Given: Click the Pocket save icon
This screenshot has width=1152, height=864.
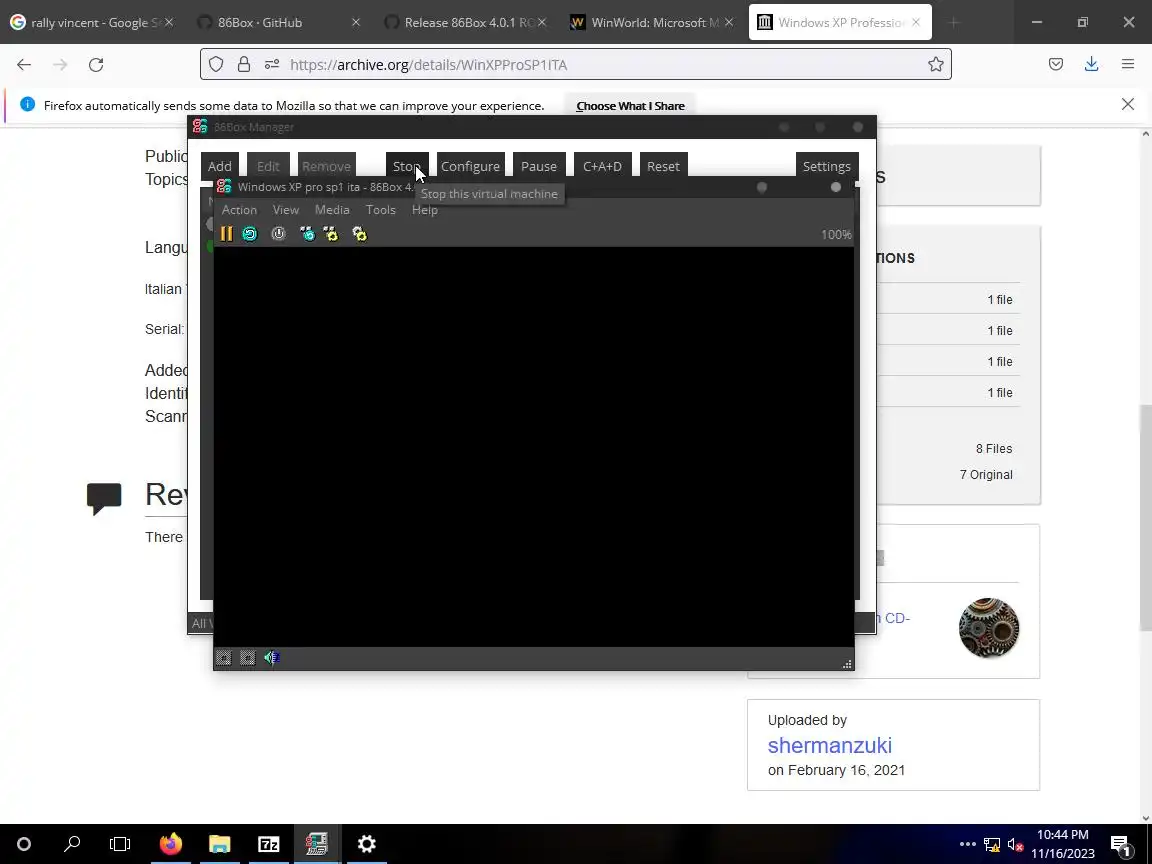Looking at the screenshot, I should click(x=1056, y=65).
